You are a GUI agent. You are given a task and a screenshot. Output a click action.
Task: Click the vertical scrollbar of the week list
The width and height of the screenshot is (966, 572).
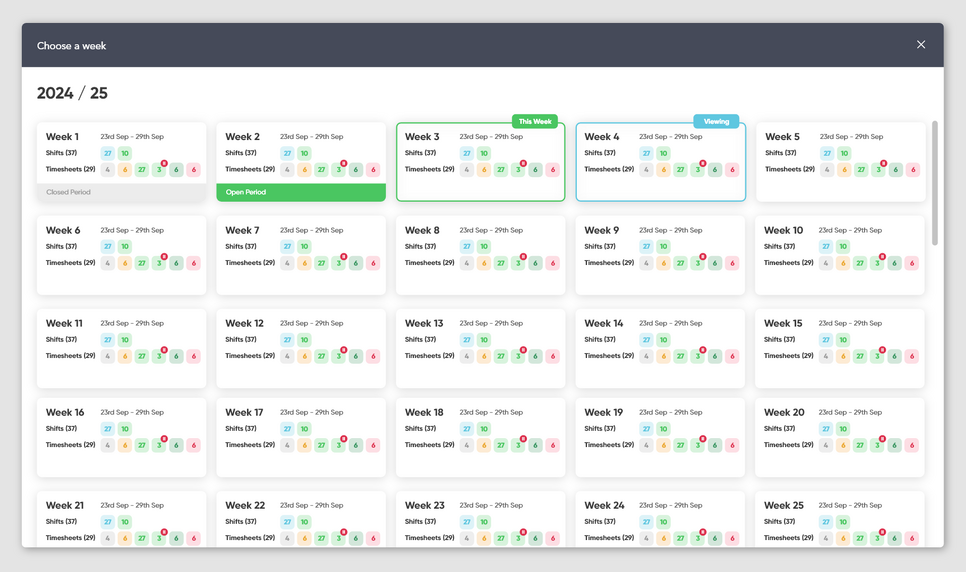(935, 183)
